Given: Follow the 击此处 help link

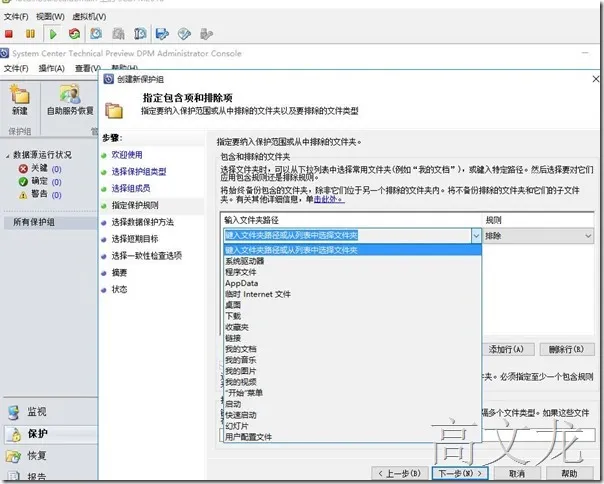Looking at the screenshot, I should (329, 199).
